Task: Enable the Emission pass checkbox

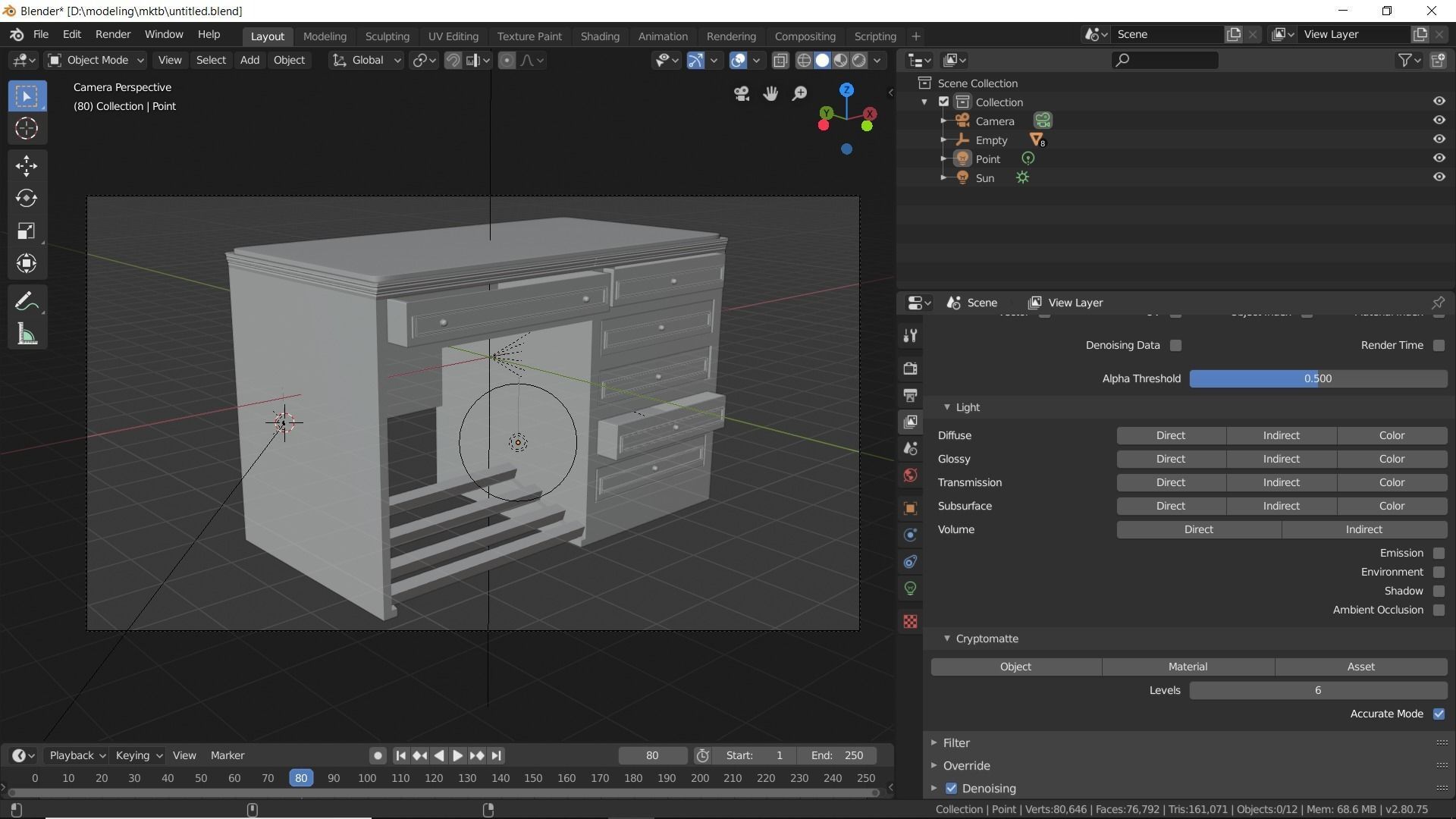Action: [x=1439, y=553]
